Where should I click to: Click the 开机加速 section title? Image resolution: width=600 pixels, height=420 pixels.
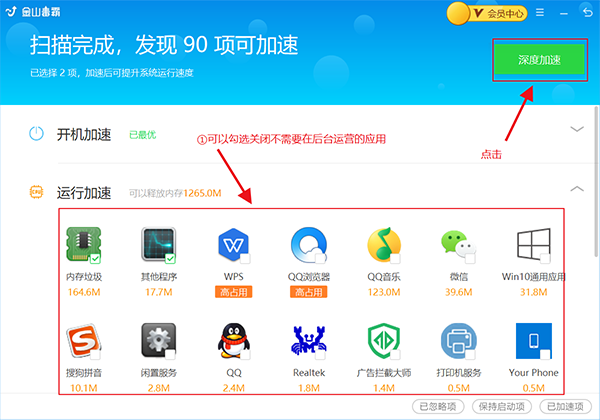(84, 135)
